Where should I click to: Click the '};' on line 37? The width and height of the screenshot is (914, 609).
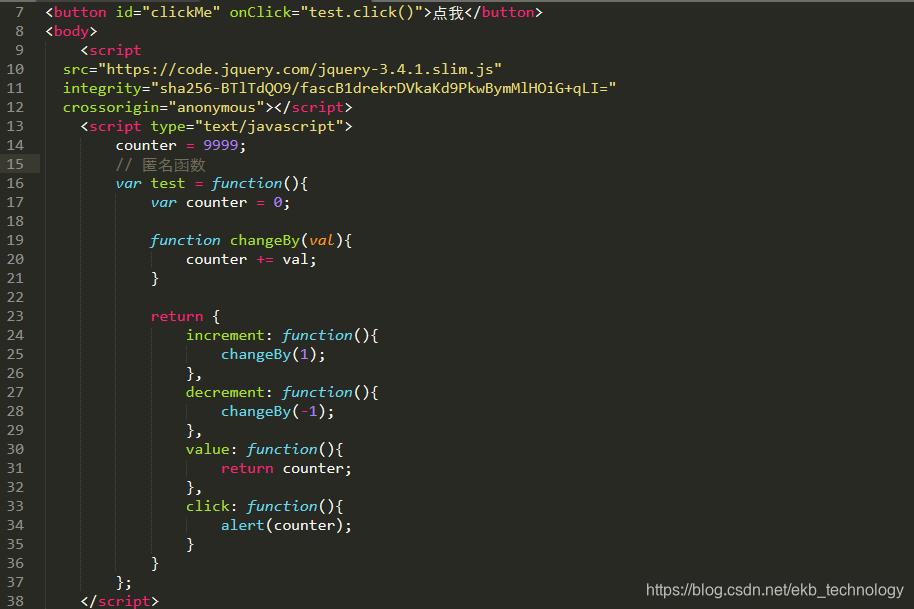[124, 583]
